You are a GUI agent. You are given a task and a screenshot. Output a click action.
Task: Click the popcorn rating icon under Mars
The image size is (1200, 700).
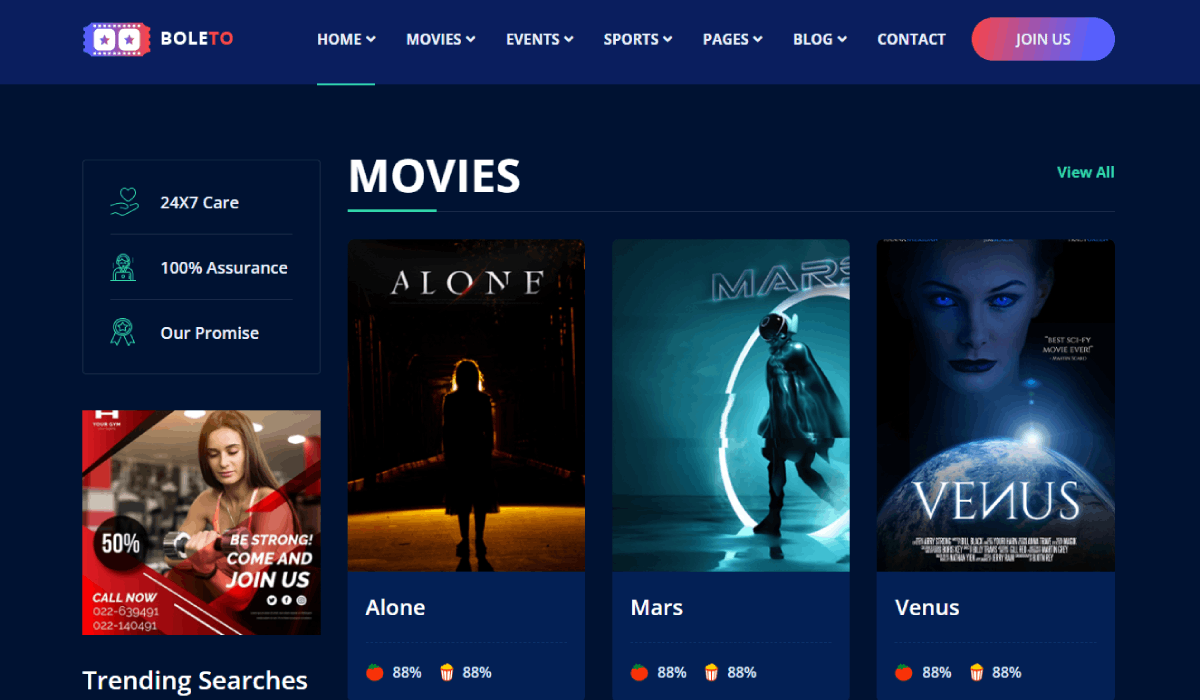click(712, 672)
